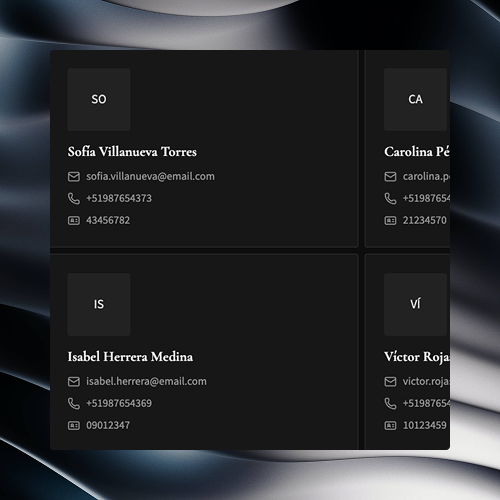Click the ID card icon beside 10123459
The image size is (500, 500).
(390, 426)
